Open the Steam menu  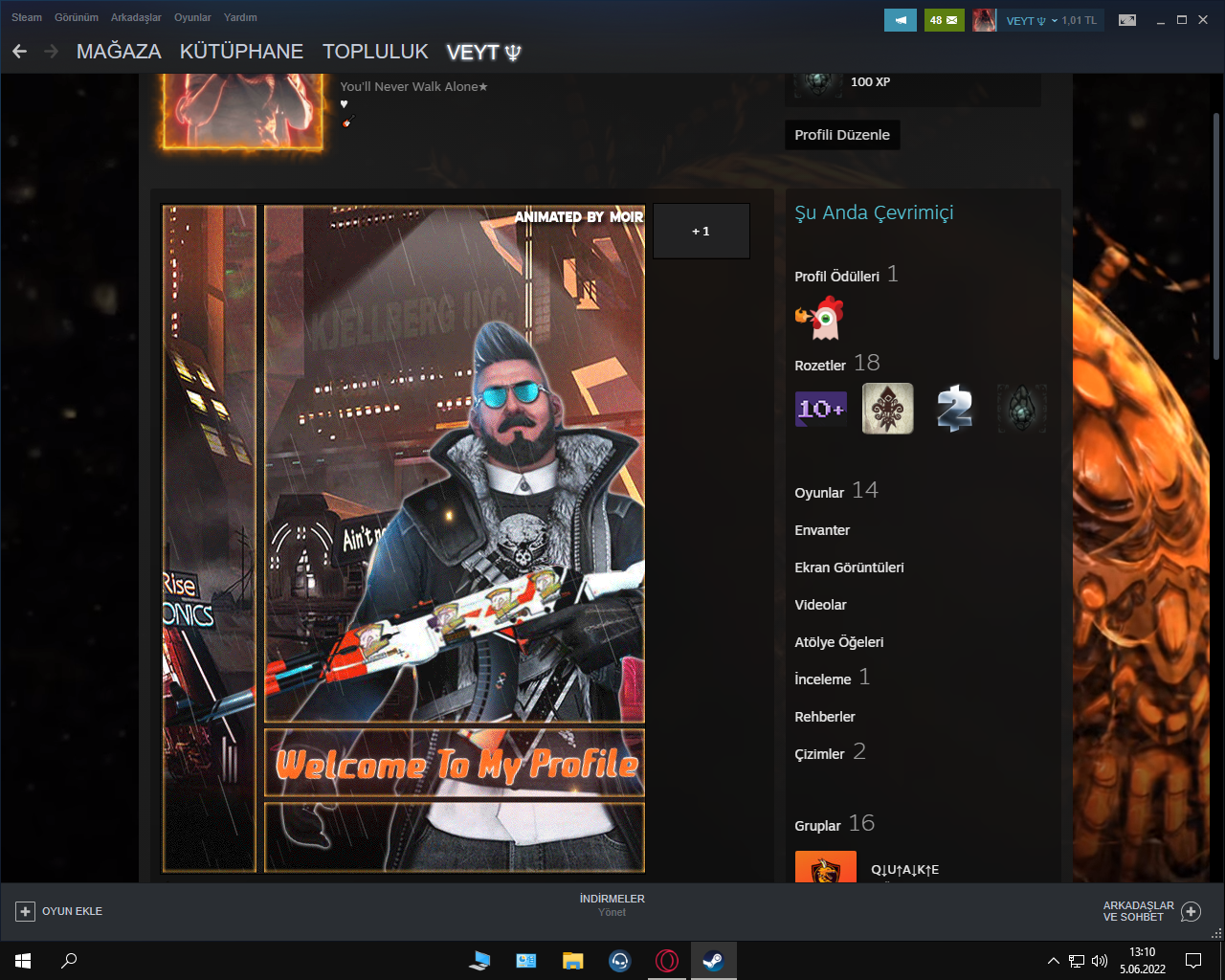click(x=27, y=17)
